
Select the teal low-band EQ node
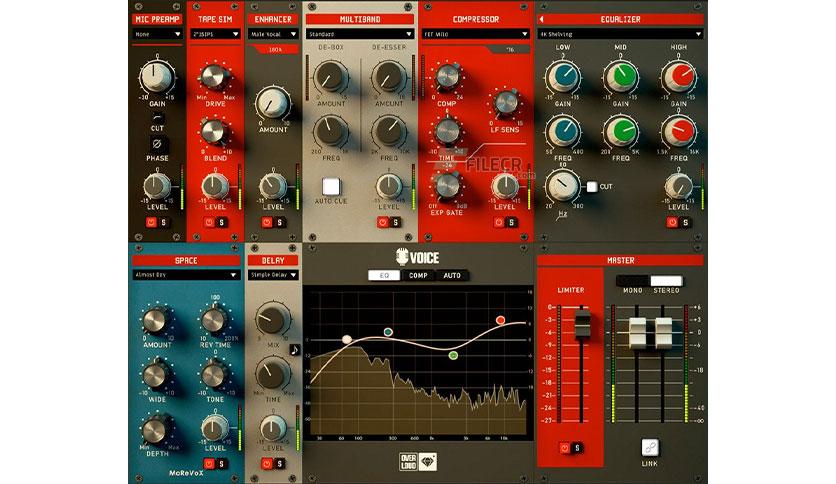[388, 332]
